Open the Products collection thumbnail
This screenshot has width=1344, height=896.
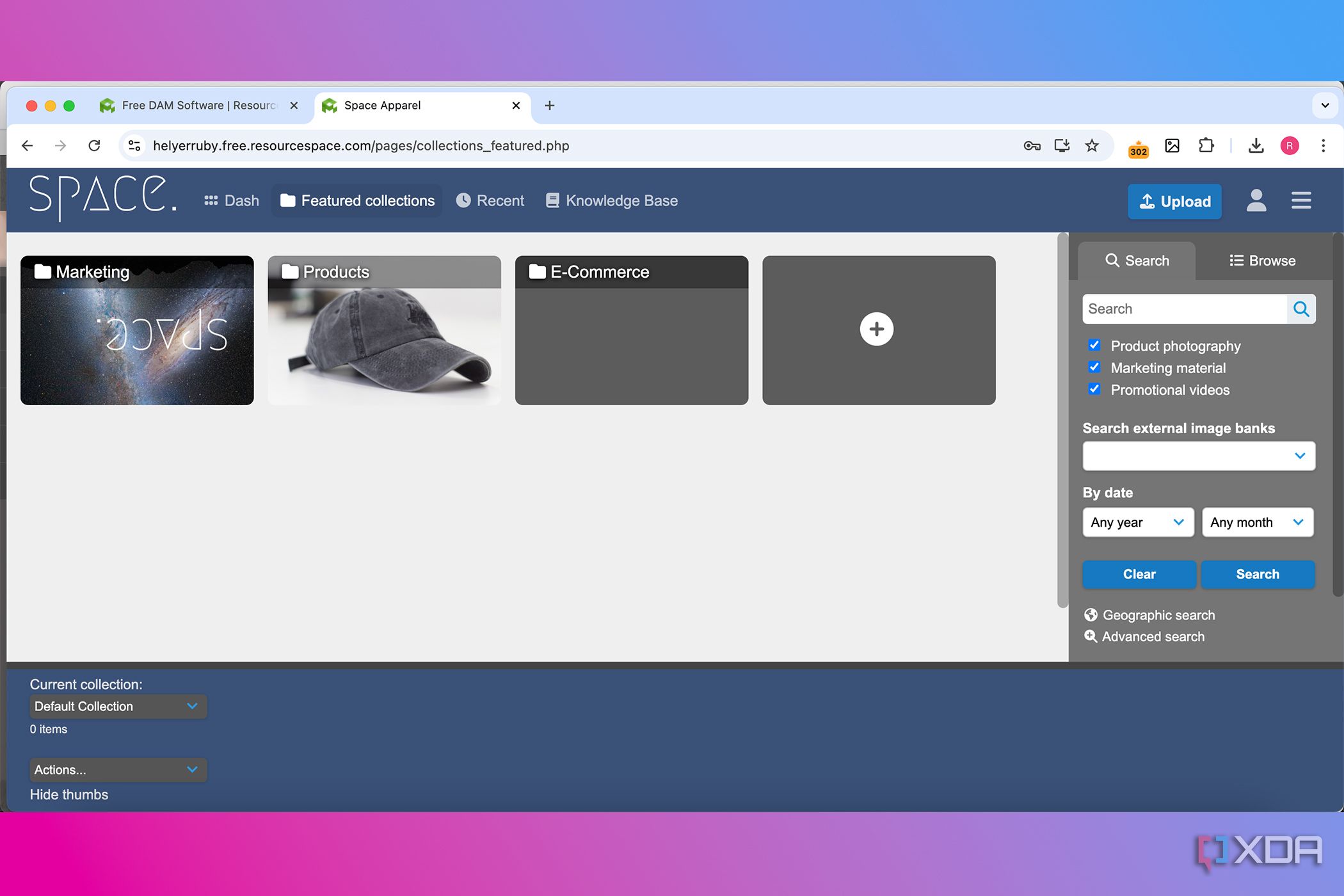coord(384,330)
